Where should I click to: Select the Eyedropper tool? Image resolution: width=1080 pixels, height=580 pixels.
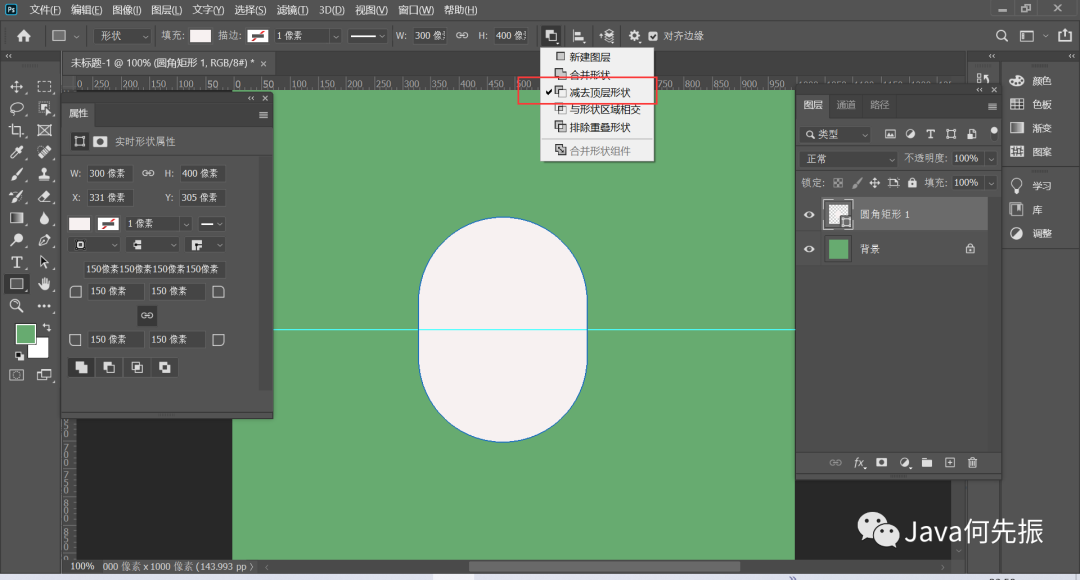(17, 152)
